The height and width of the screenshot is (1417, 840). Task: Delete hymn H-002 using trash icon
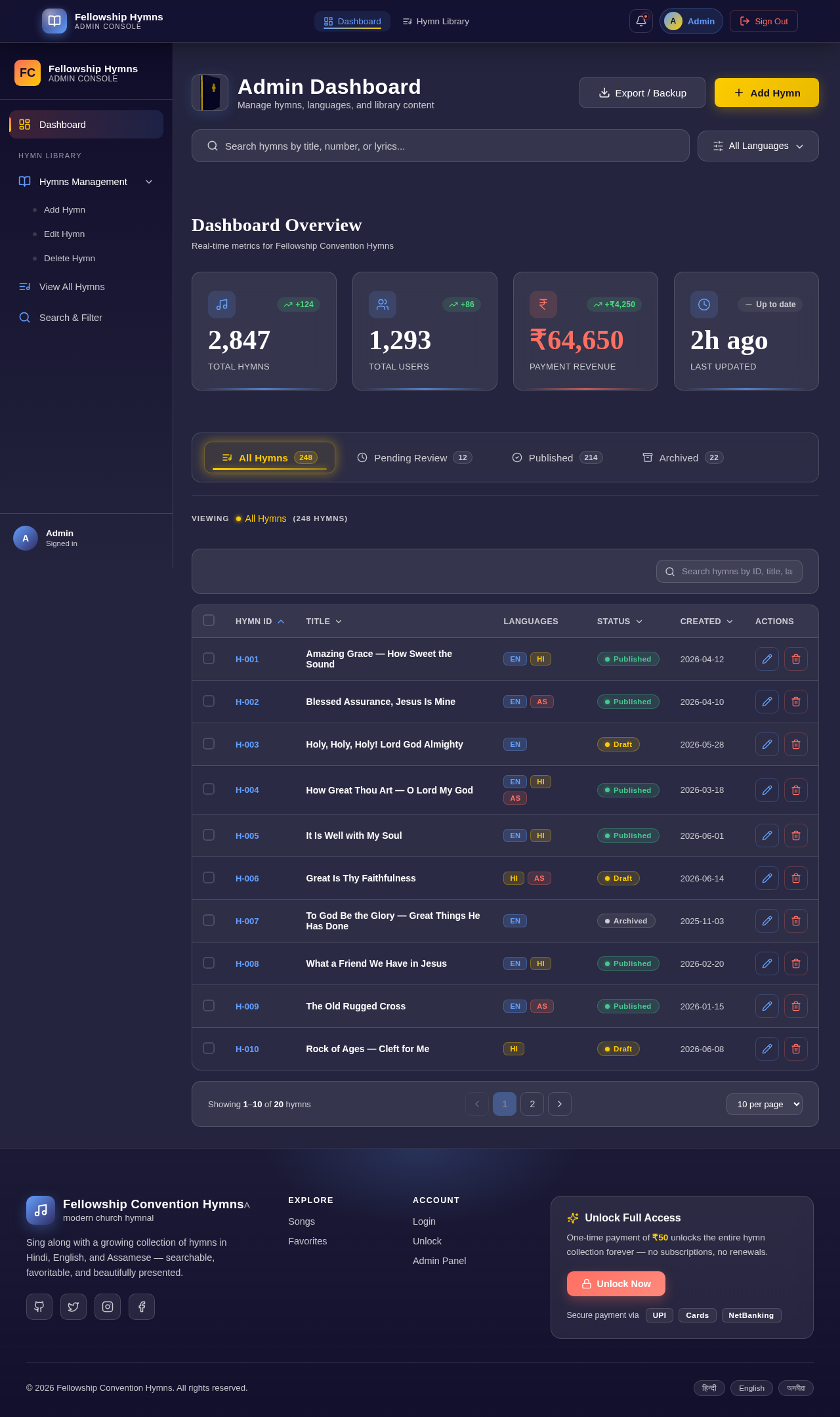[x=796, y=702]
